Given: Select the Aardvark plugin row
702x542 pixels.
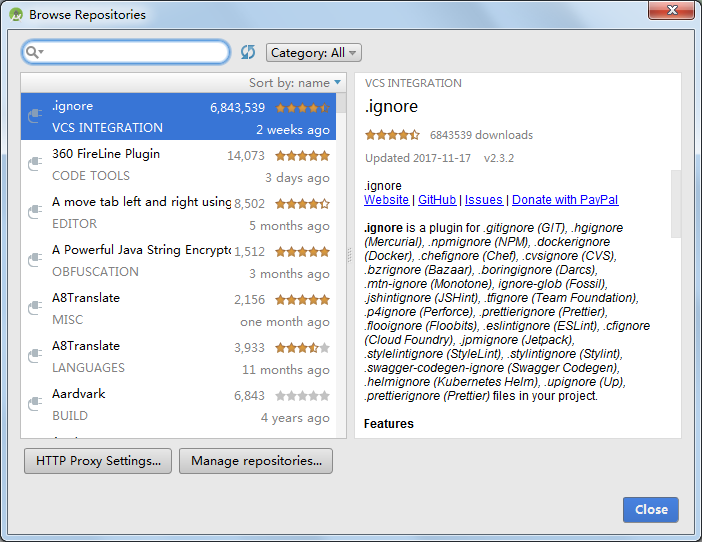Looking at the screenshot, I should 178,404.
